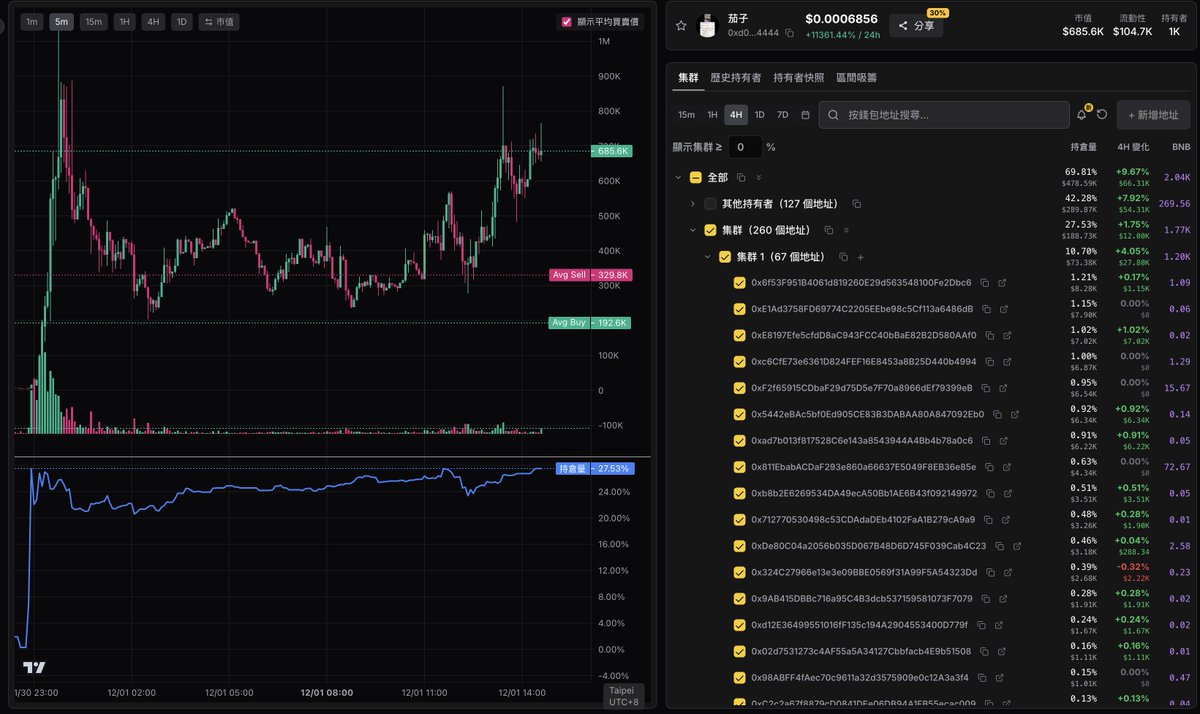Open the Taipei UTC+8 timezone selector
The image size is (1200, 714).
[x=621, y=695]
